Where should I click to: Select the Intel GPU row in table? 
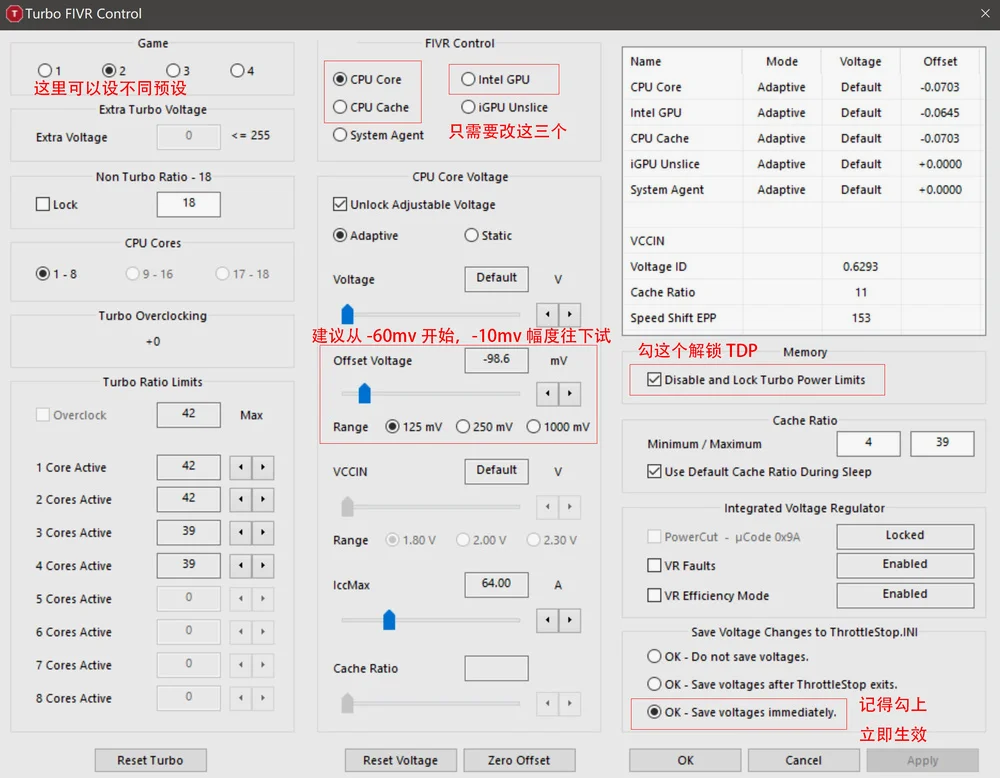pos(803,112)
